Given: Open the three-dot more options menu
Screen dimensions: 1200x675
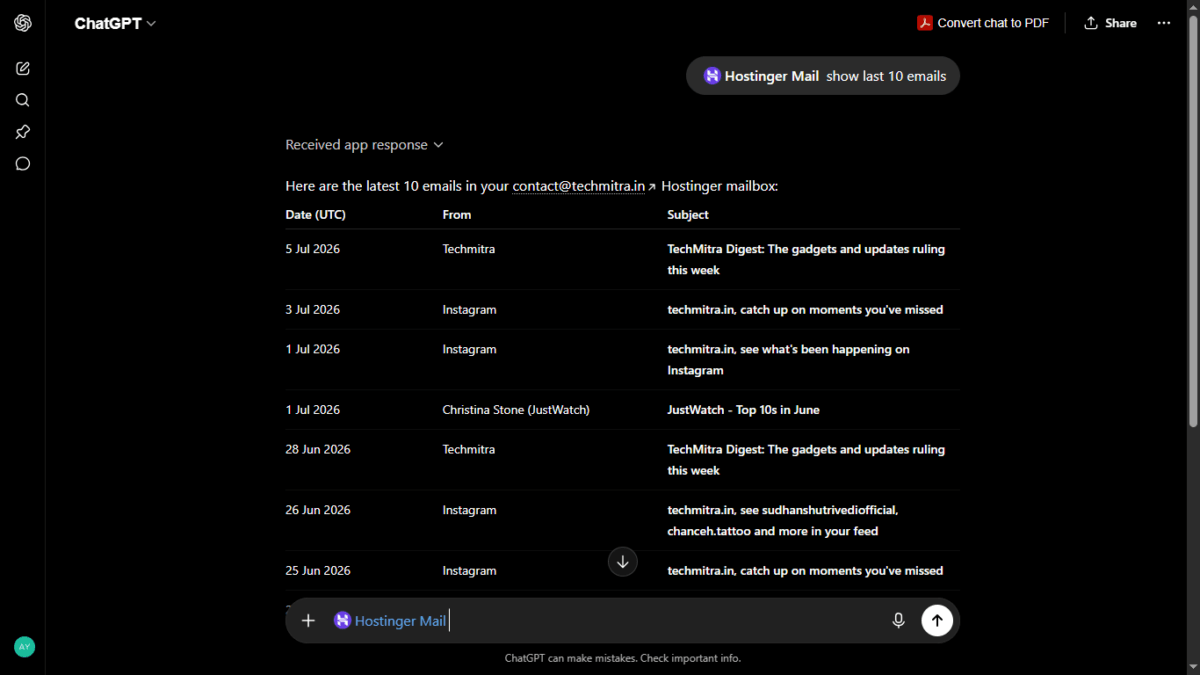Looking at the screenshot, I should pos(1164,23).
